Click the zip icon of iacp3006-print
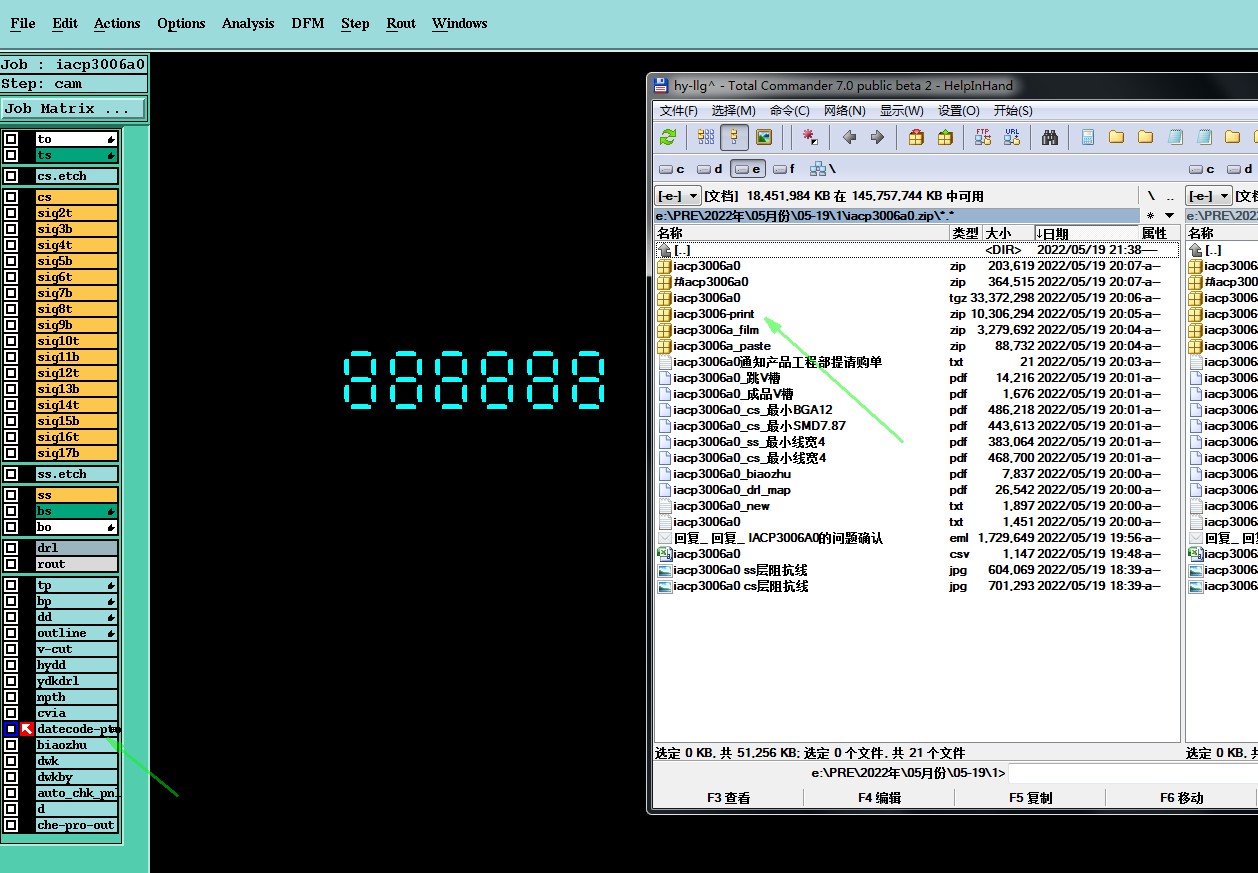Screen dimensions: 1258x873 click(664, 314)
